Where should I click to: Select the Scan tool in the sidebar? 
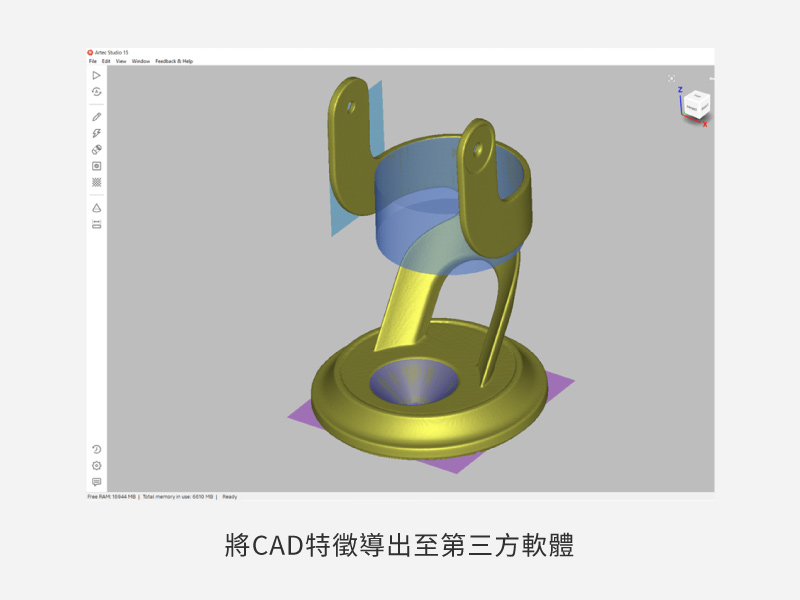[x=96, y=76]
